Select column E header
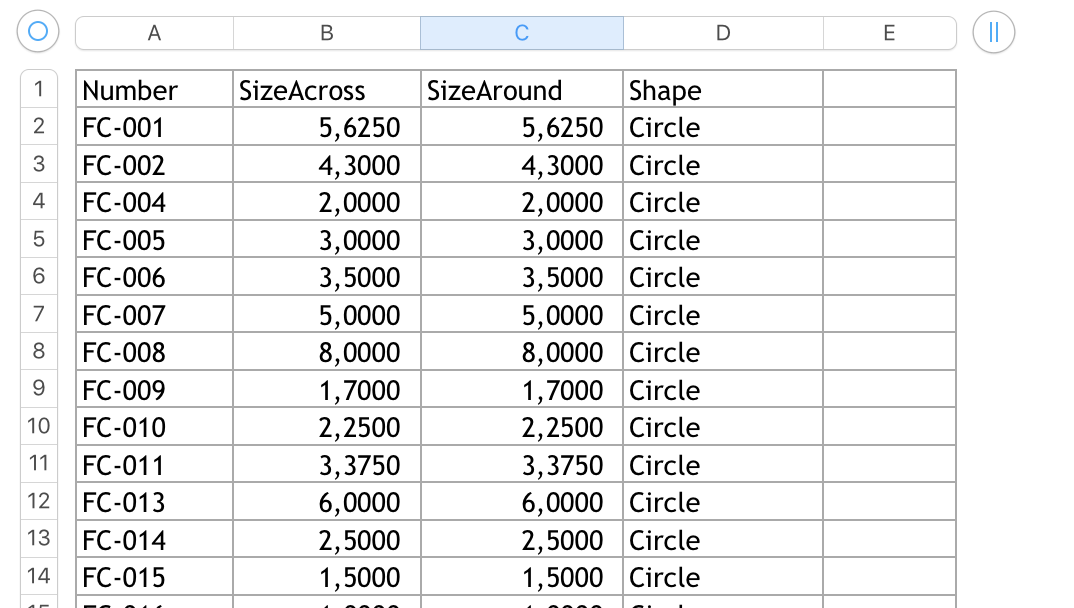This screenshot has height=608, width=1074. pyautogui.click(x=889, y=33)
